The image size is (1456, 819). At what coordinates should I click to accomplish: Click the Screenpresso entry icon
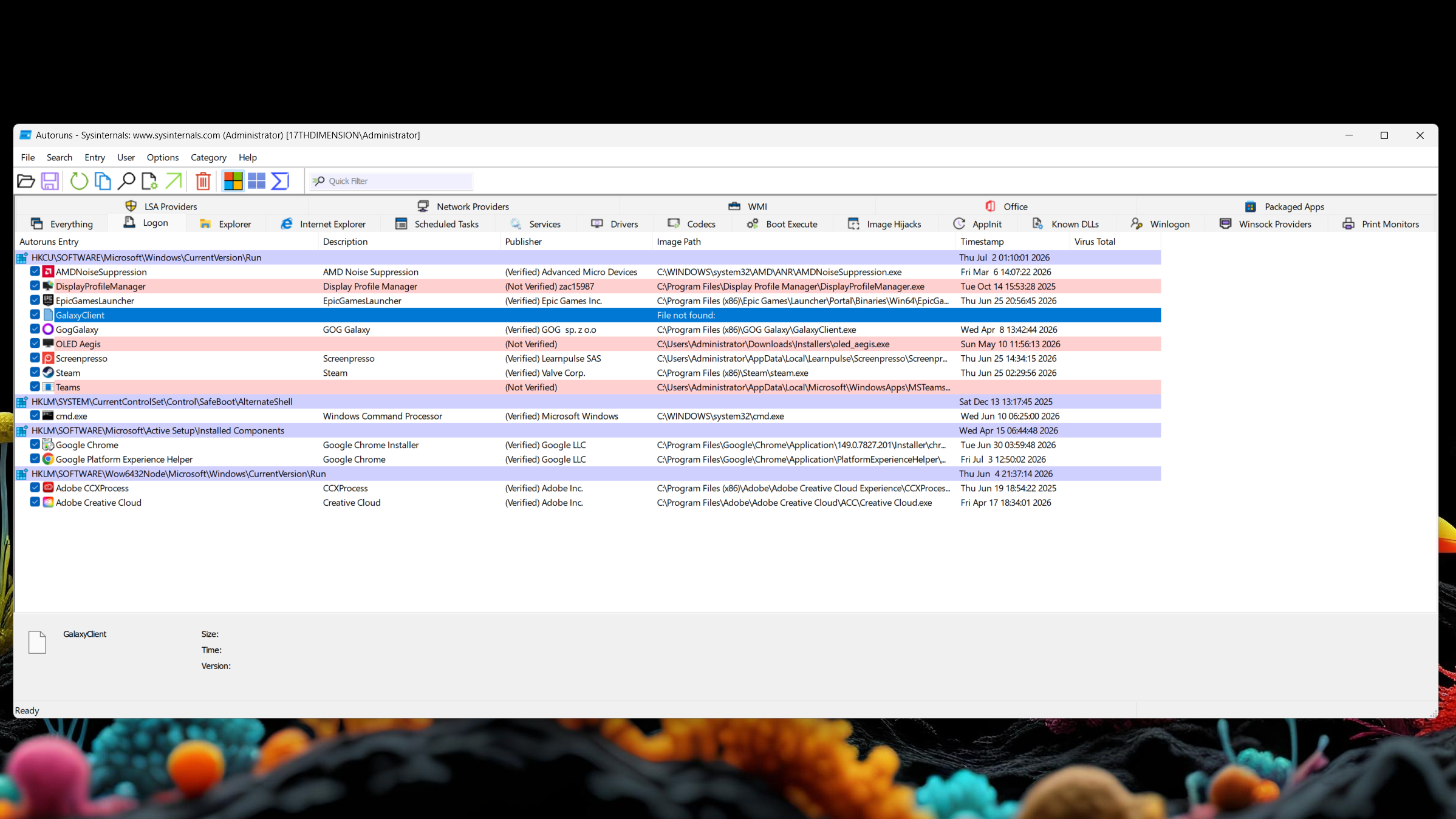(48, 358)
